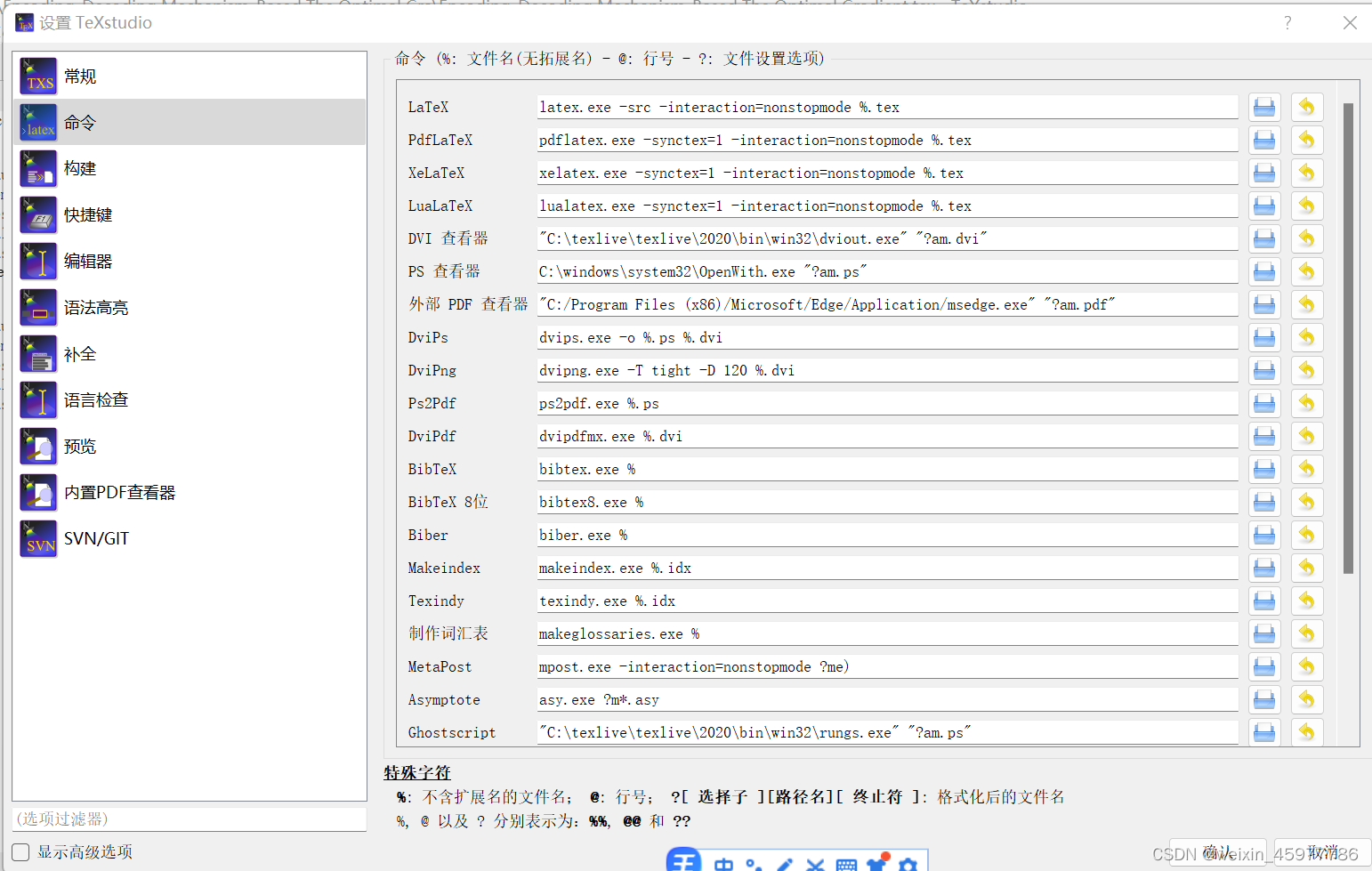Open the IME keyboard settings gear icon
This screenshot has width=1372, height=871.
point(908,864)
